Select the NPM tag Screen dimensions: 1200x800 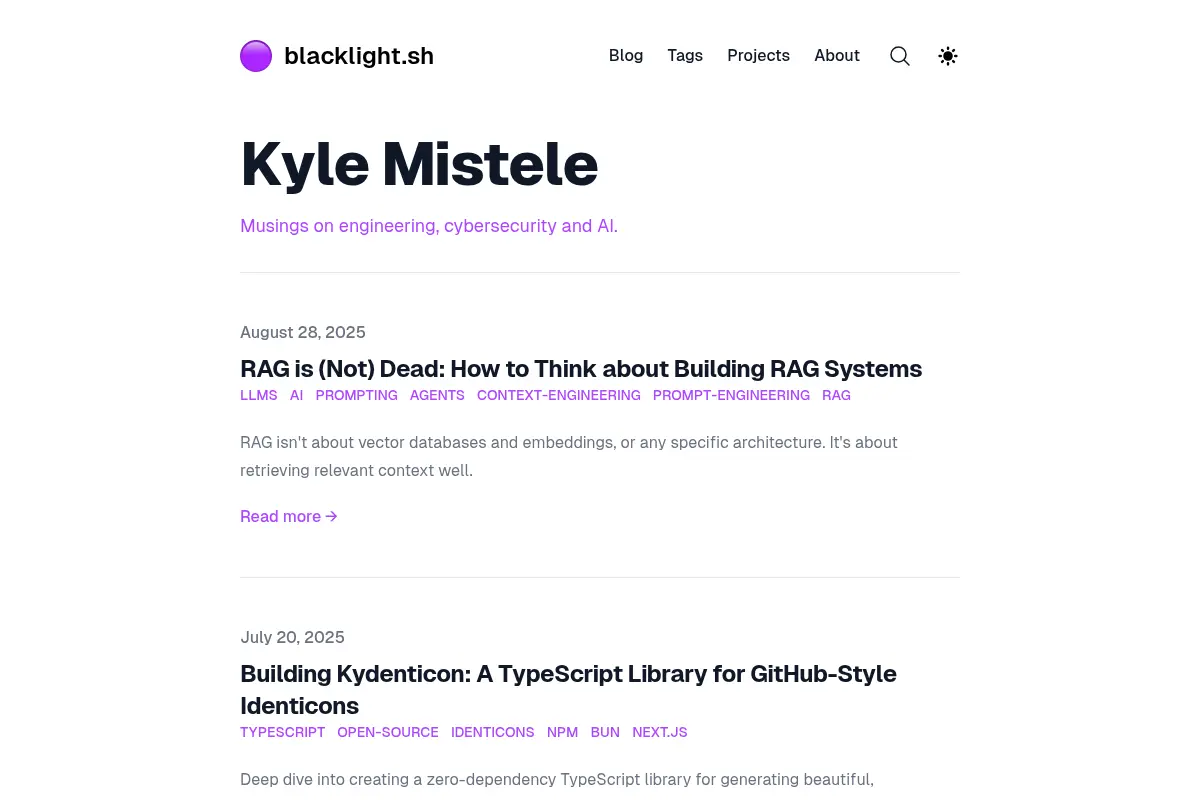pyautogui.click(x=563, y=732)
